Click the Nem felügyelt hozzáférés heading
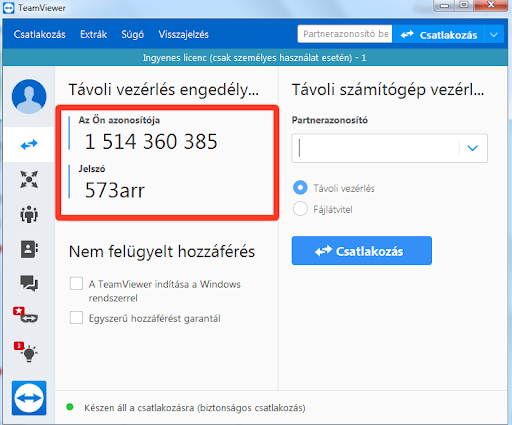512x425 pixels. coord(162,252)
